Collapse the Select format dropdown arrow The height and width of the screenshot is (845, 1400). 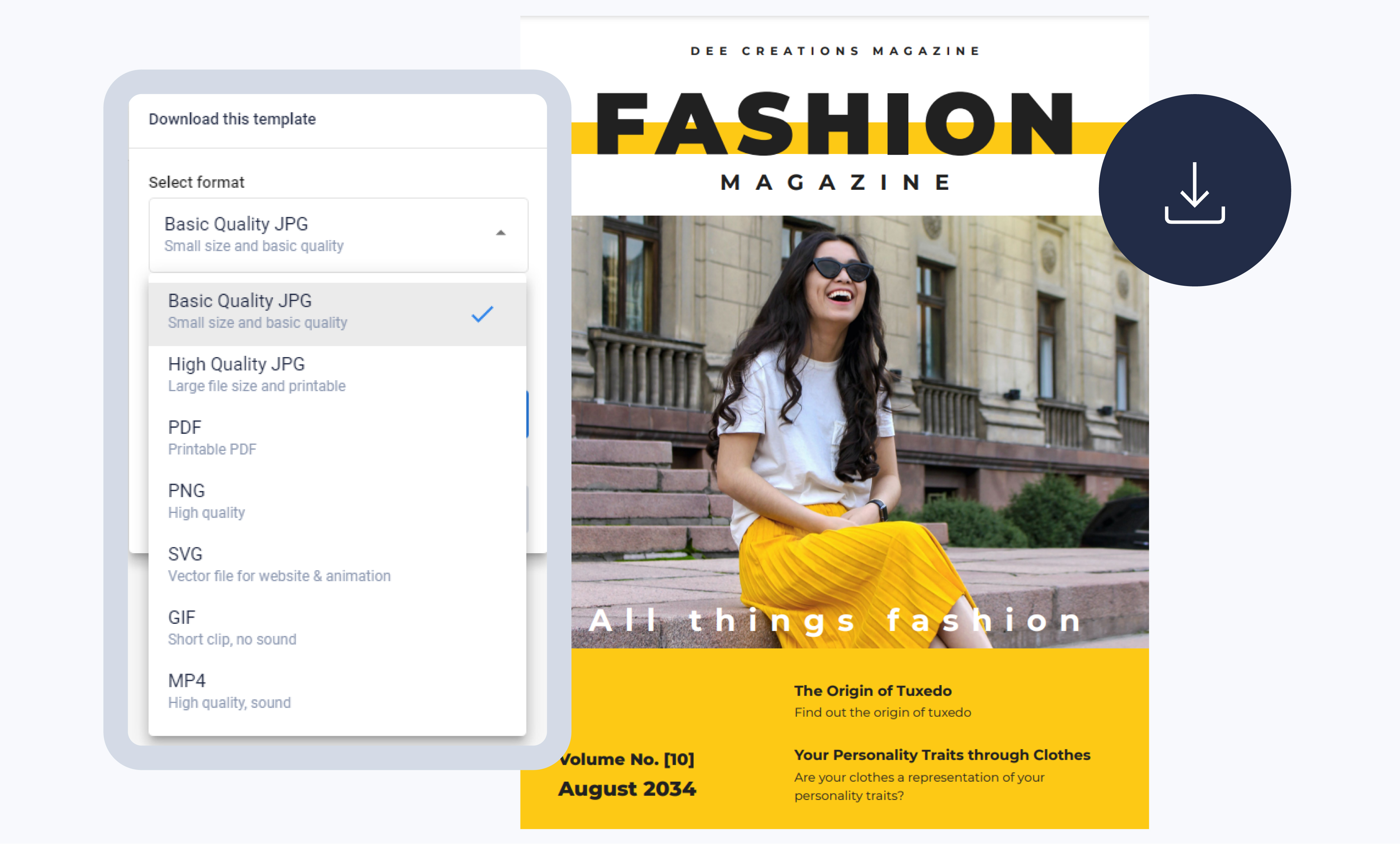[500, 233]
